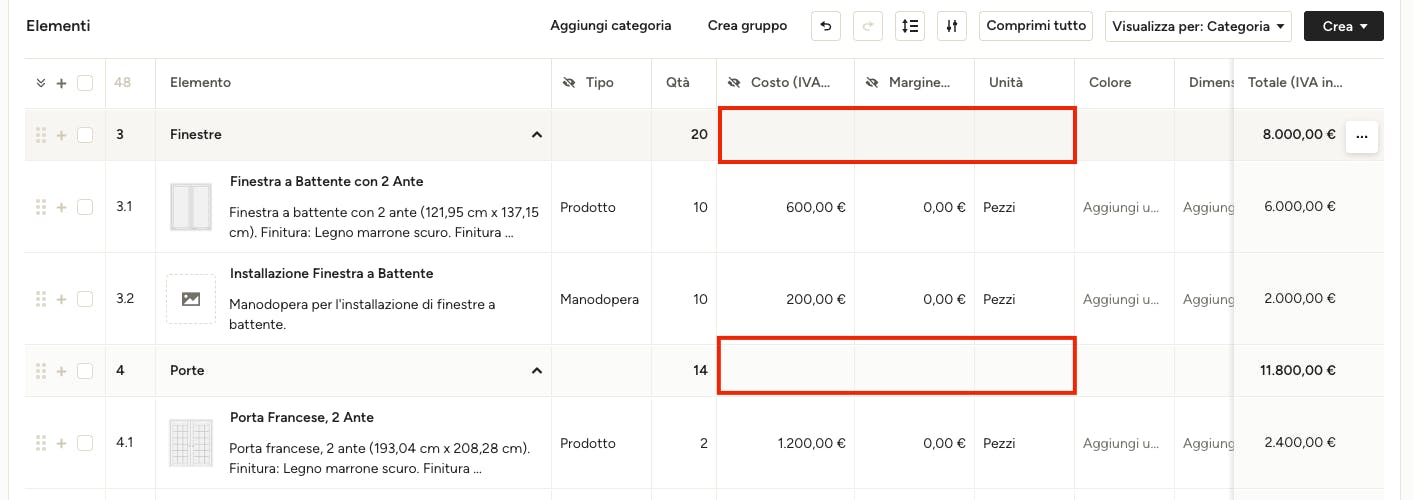Viewport: 1413px width, 500px height.
Task: Open the column filter settings icon
Action: (x=952, y=26)
